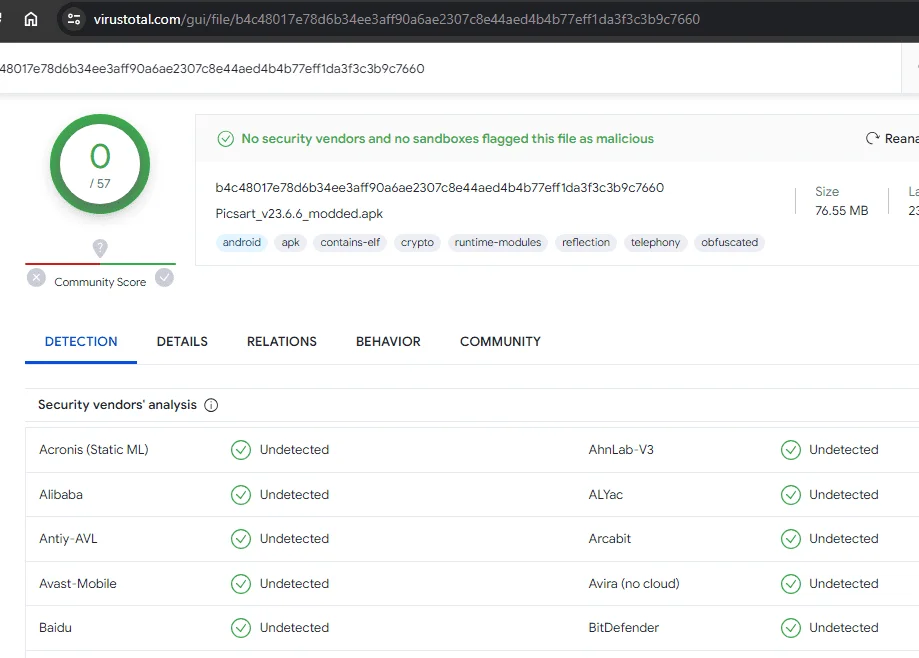The image size is (919, 658).
Task: Select the apk tag
Action: pos(290,243)
